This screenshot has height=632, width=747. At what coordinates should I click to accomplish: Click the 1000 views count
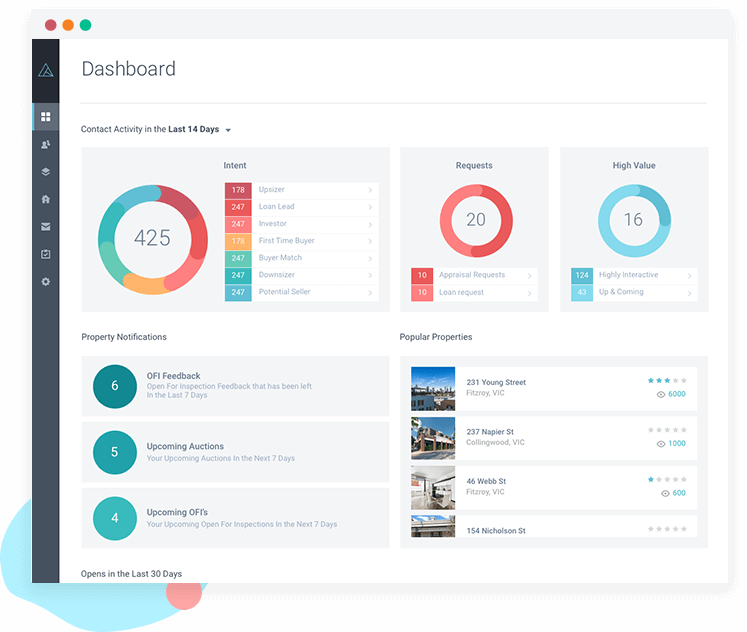[x=676, y=443]
